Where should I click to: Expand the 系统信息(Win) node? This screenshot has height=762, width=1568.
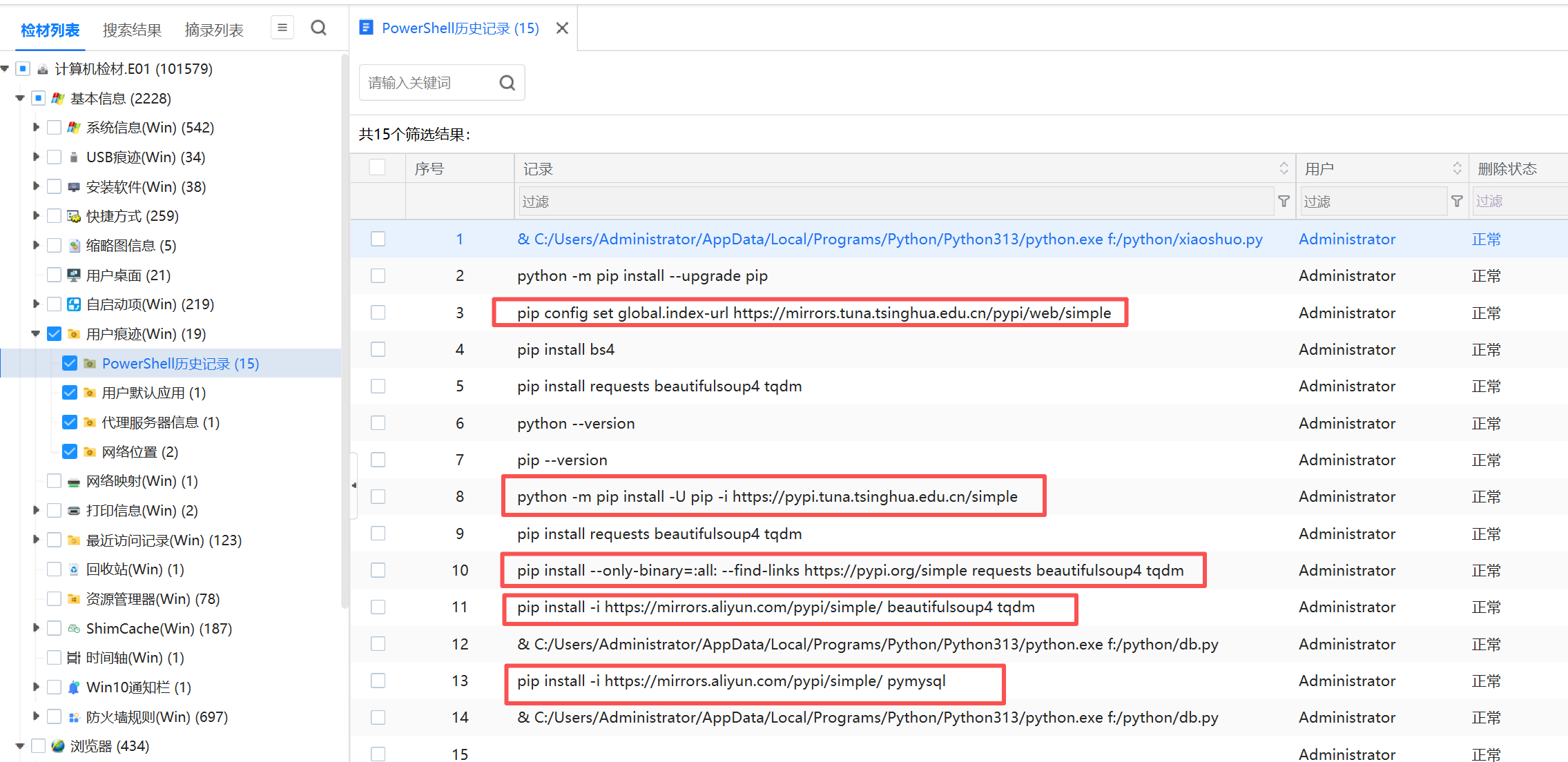[36, 128]
